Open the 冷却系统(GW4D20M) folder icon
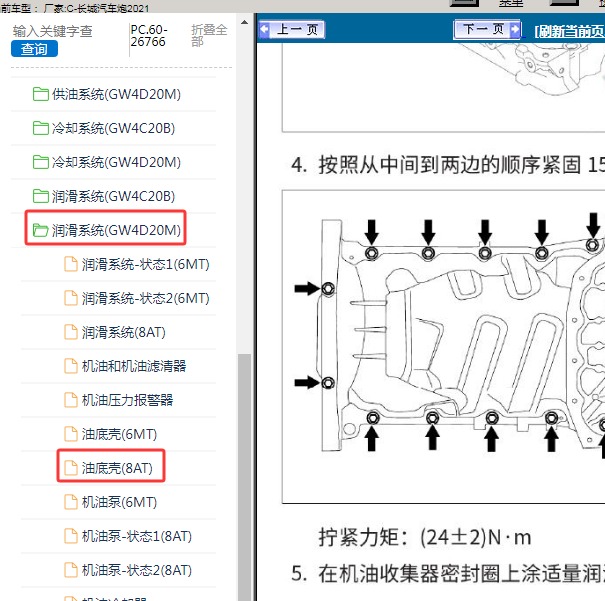Viewport: 605px width, 601px height. pos(41,162)
